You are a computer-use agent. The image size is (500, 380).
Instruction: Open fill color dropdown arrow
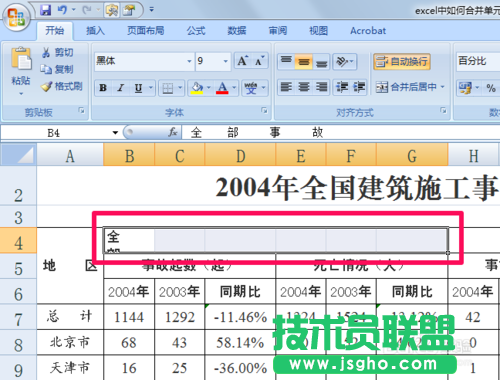tap(209, 88)
